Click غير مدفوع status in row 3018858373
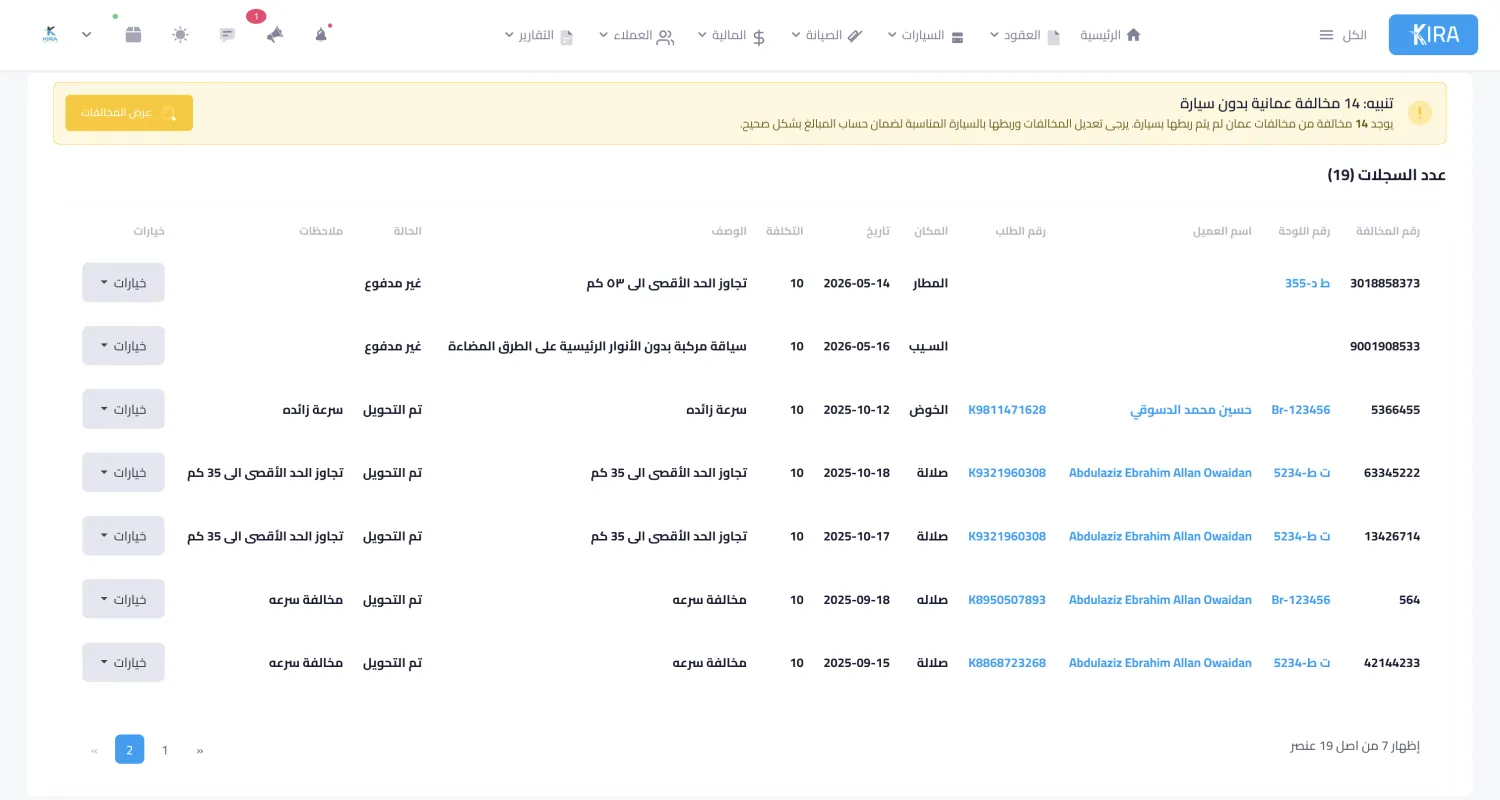 (x=392, y=283)
